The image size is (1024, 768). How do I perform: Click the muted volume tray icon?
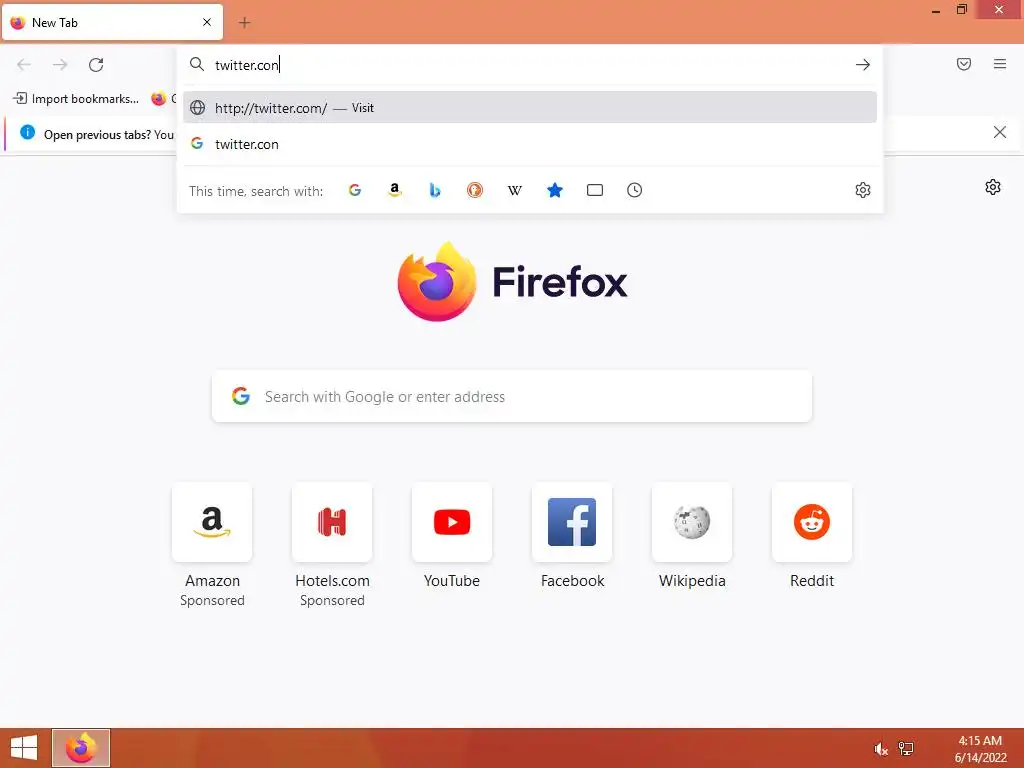click(x=881, y=749)
